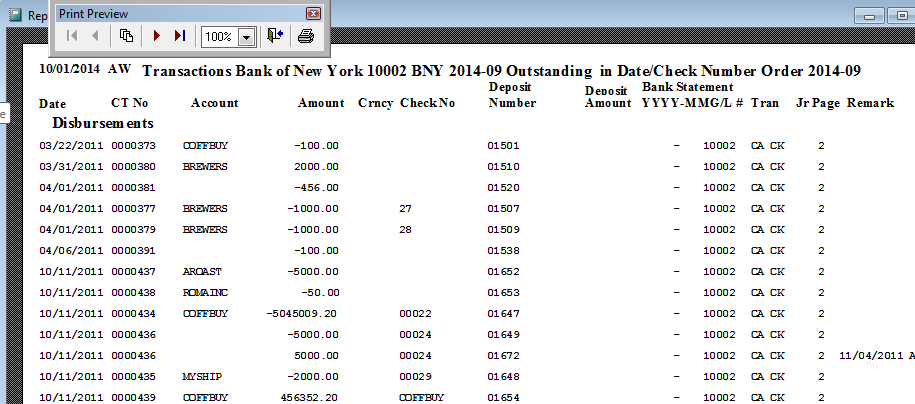915x404 pixels.
Task: Click check number 28
Action: point(406,229)
